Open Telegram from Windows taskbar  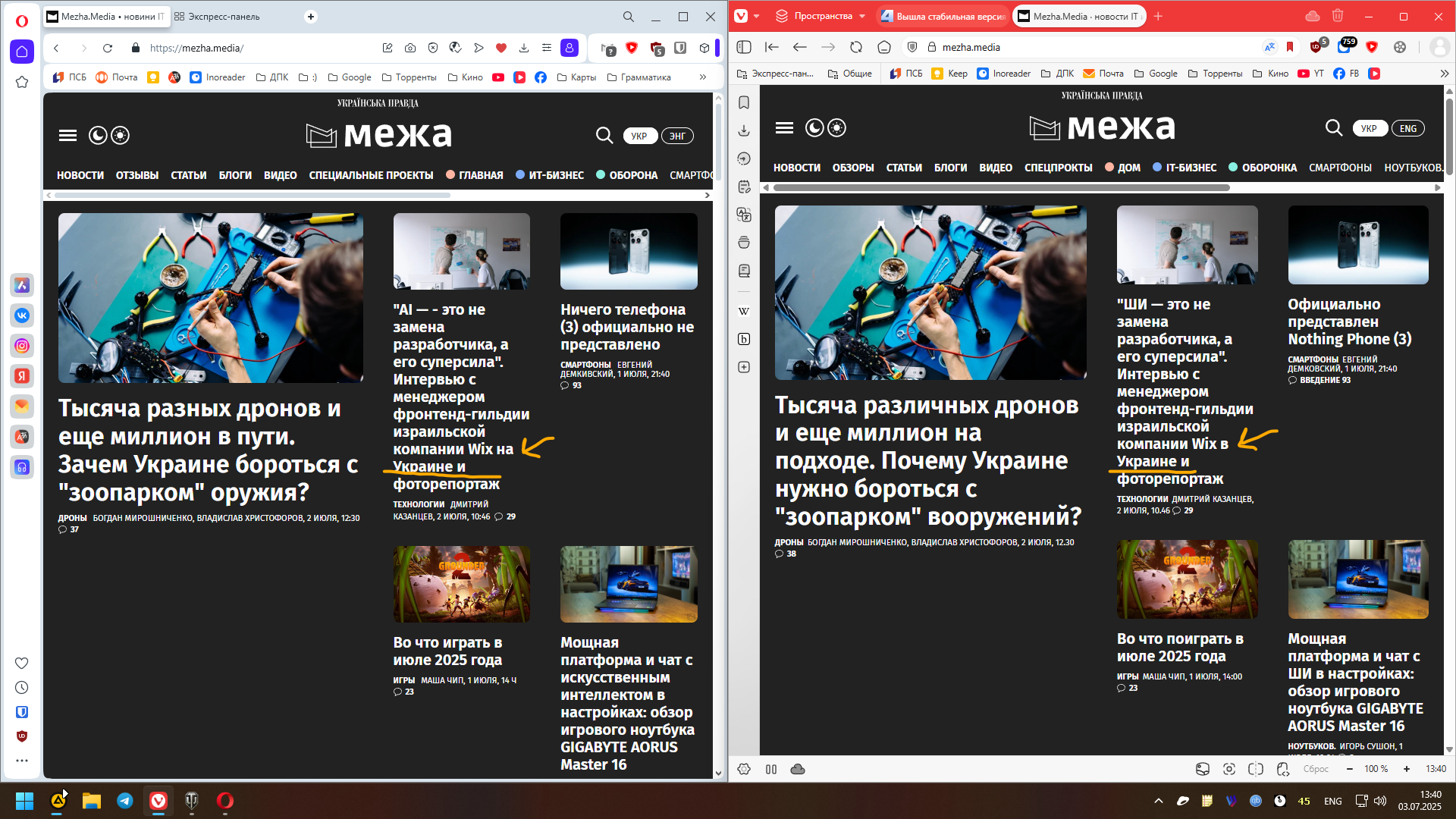125,801
